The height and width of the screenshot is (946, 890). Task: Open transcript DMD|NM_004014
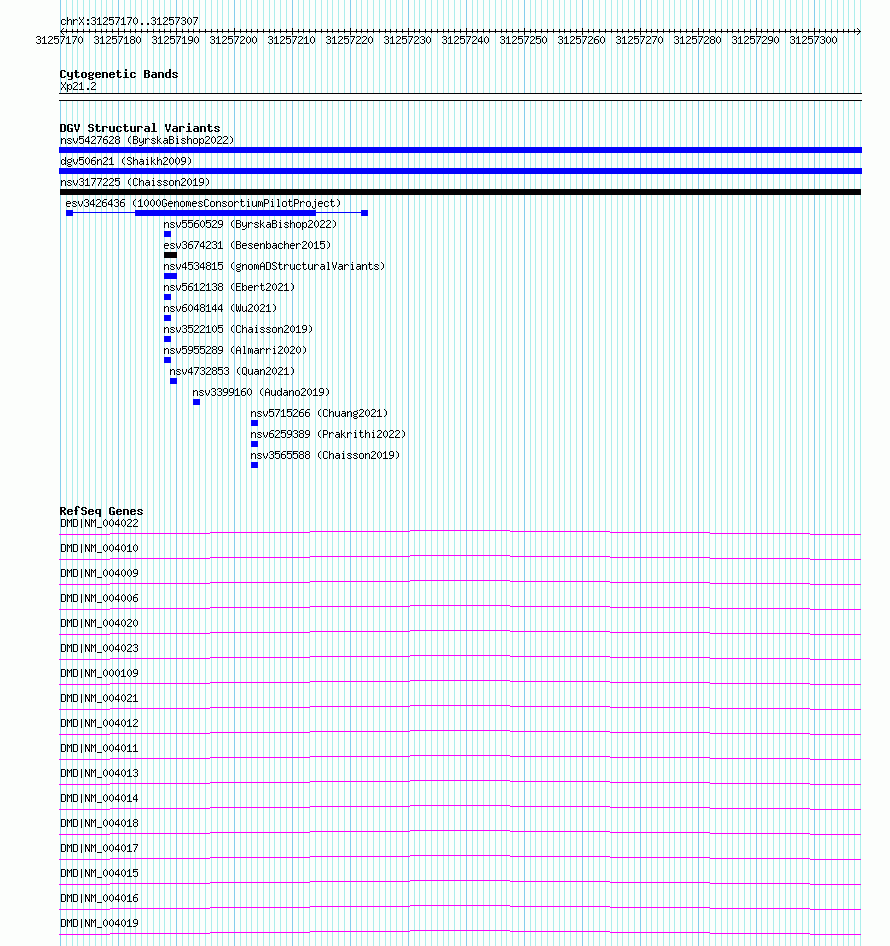[x=99, y=799]
